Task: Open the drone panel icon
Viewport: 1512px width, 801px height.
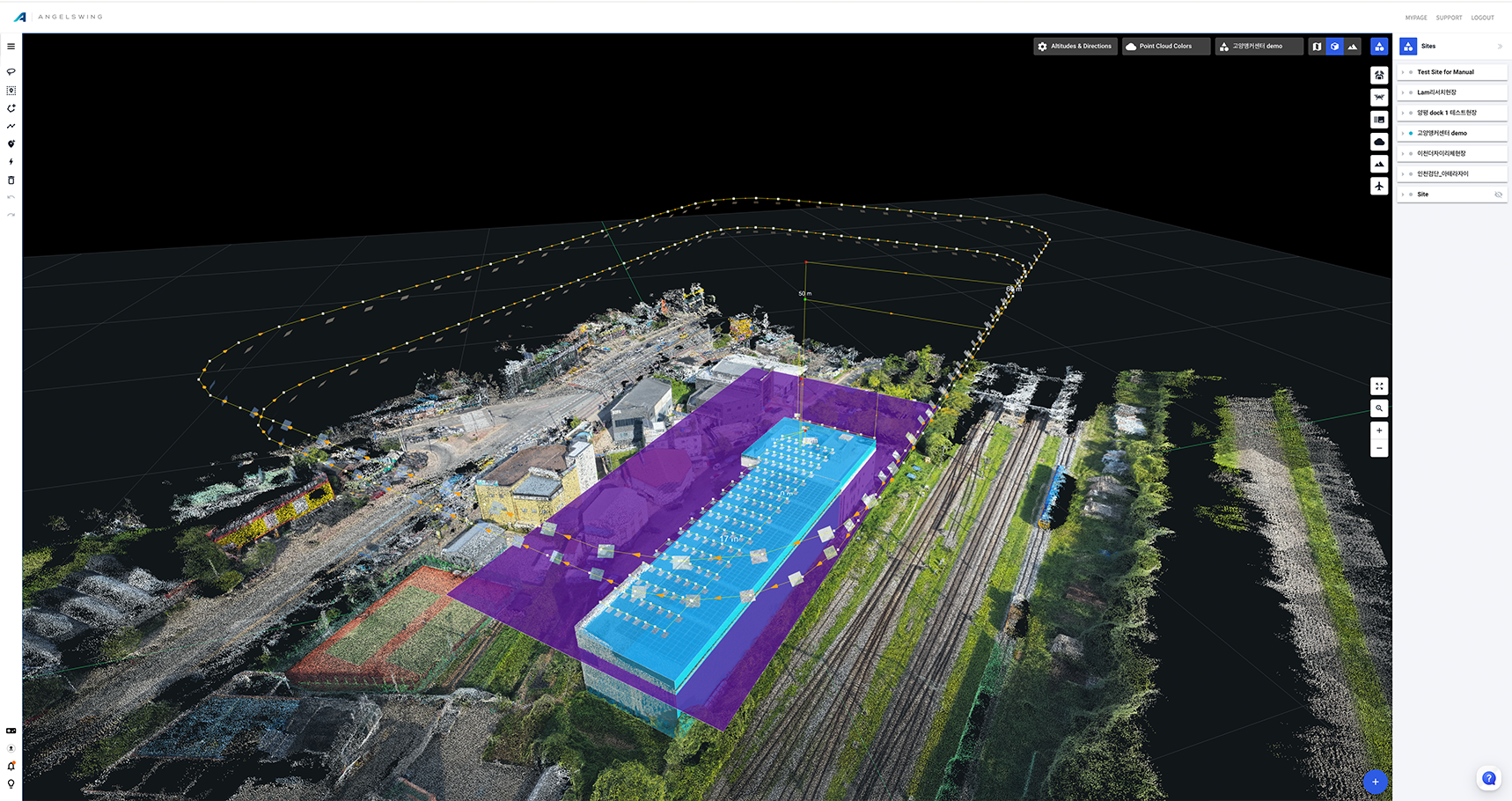Action: 1379,98
